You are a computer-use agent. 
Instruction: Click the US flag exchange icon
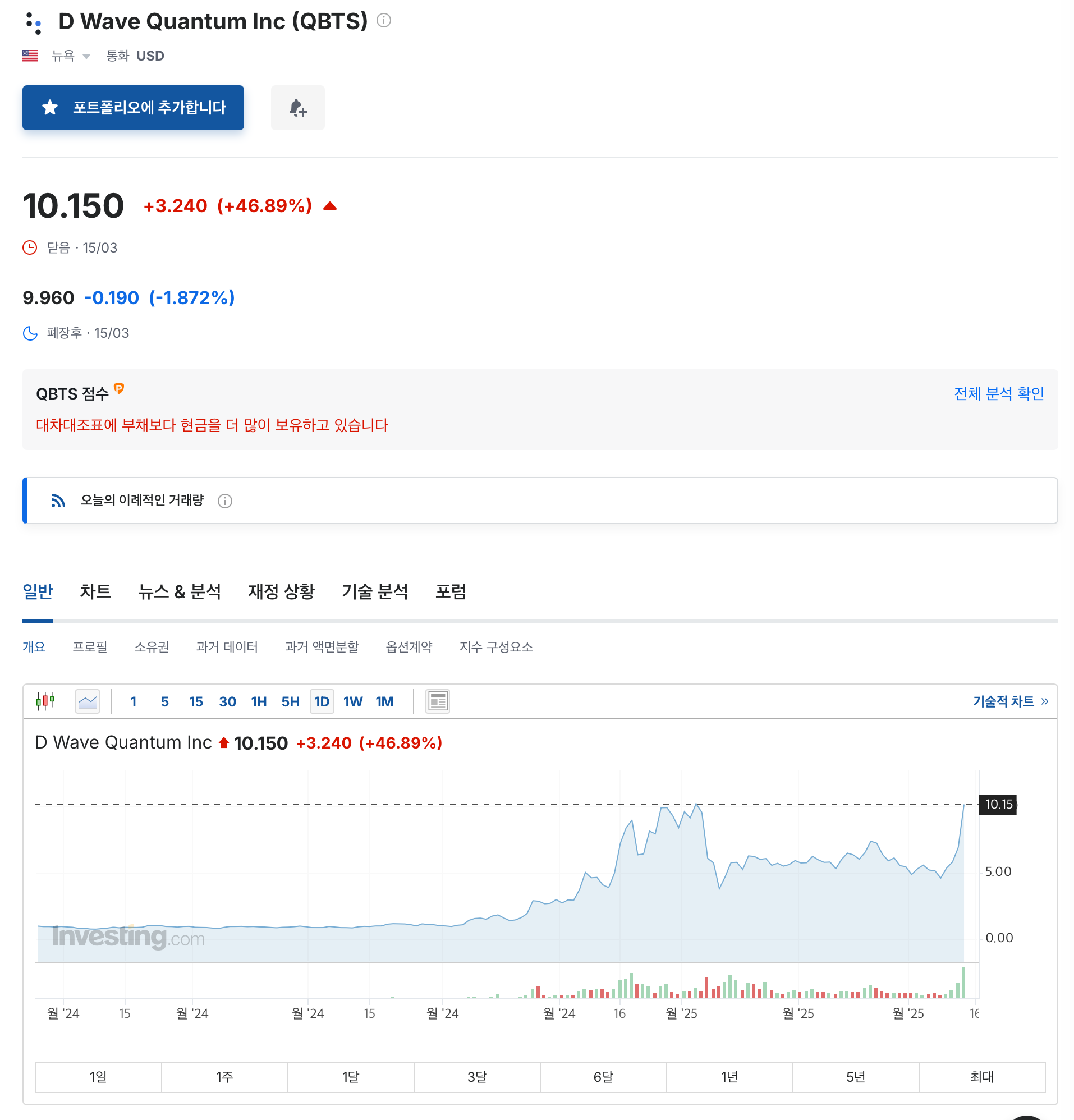tap(30, 56)
